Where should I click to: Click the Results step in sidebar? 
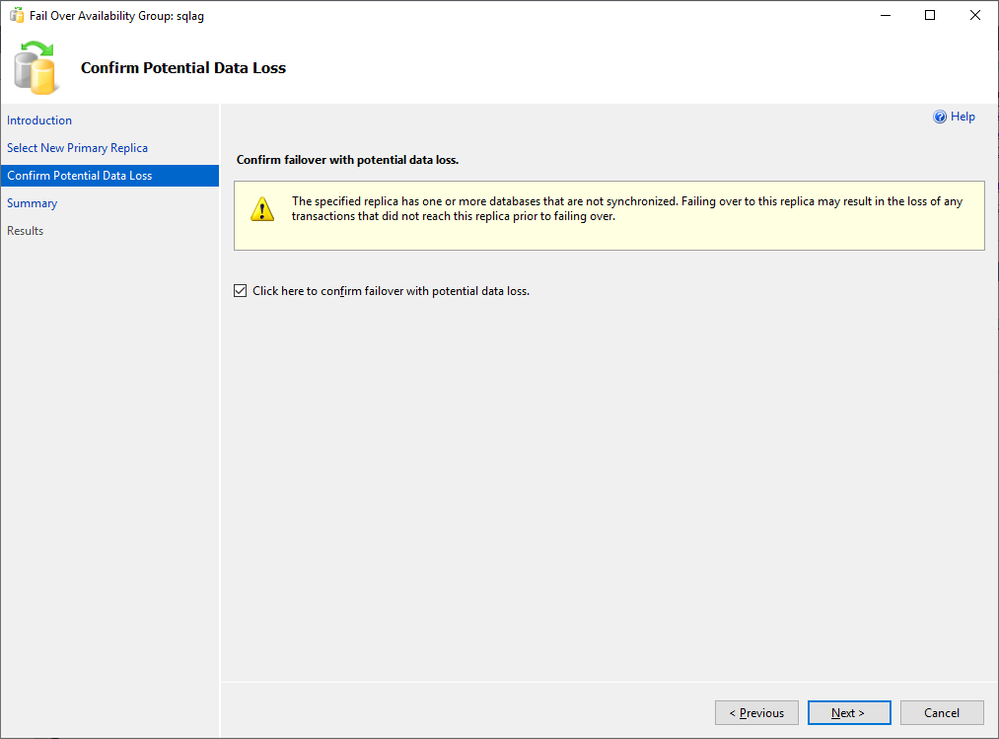coord(25,231)
